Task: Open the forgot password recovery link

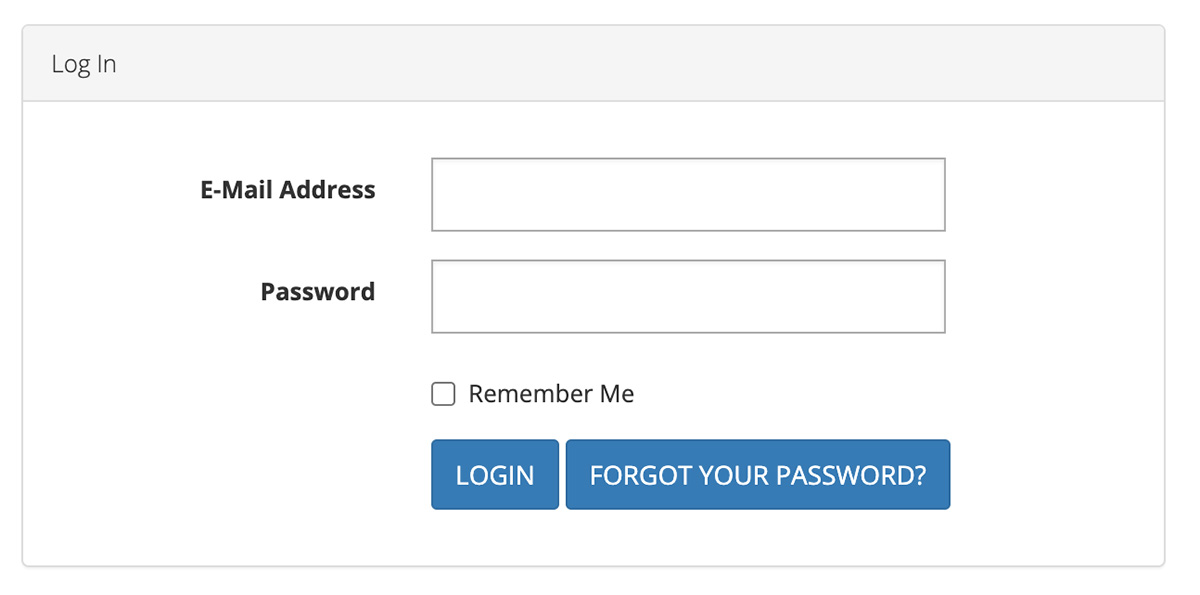Action: pyautogui.click(x=757, y=475)
